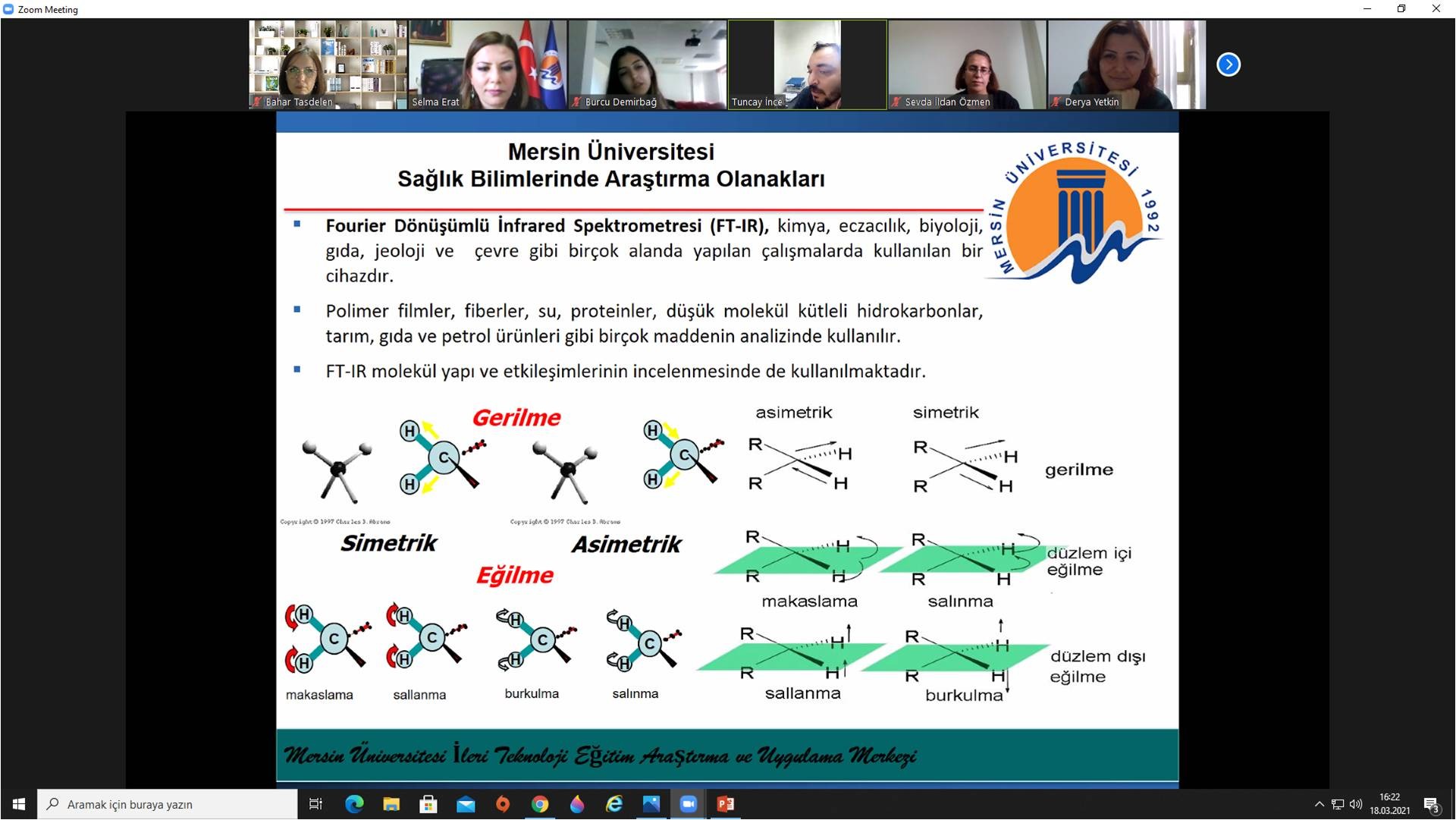Launch Microsoft Edge from the taskbar

click(354, 804)
